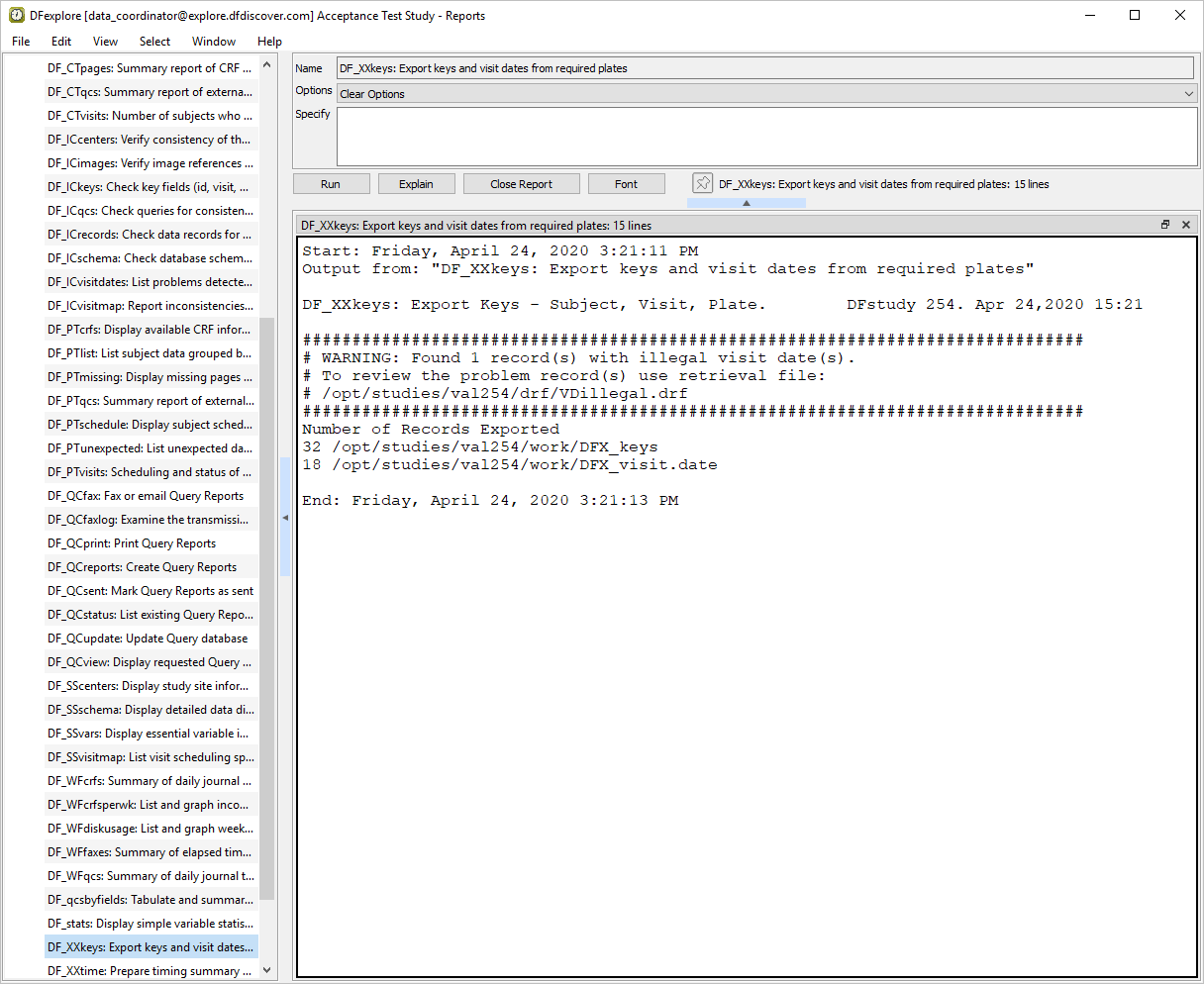Close the DF_XXkeys output panel

pyautogui.click(x=1186, y=225)
